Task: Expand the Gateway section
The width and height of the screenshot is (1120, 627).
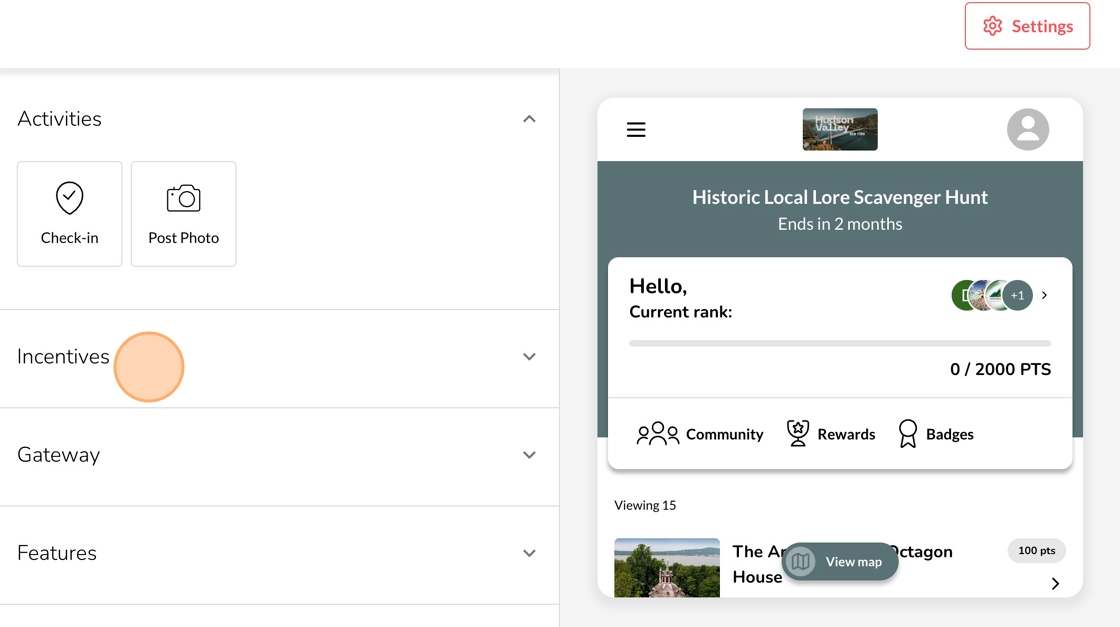Action: [x=529, y=455]
